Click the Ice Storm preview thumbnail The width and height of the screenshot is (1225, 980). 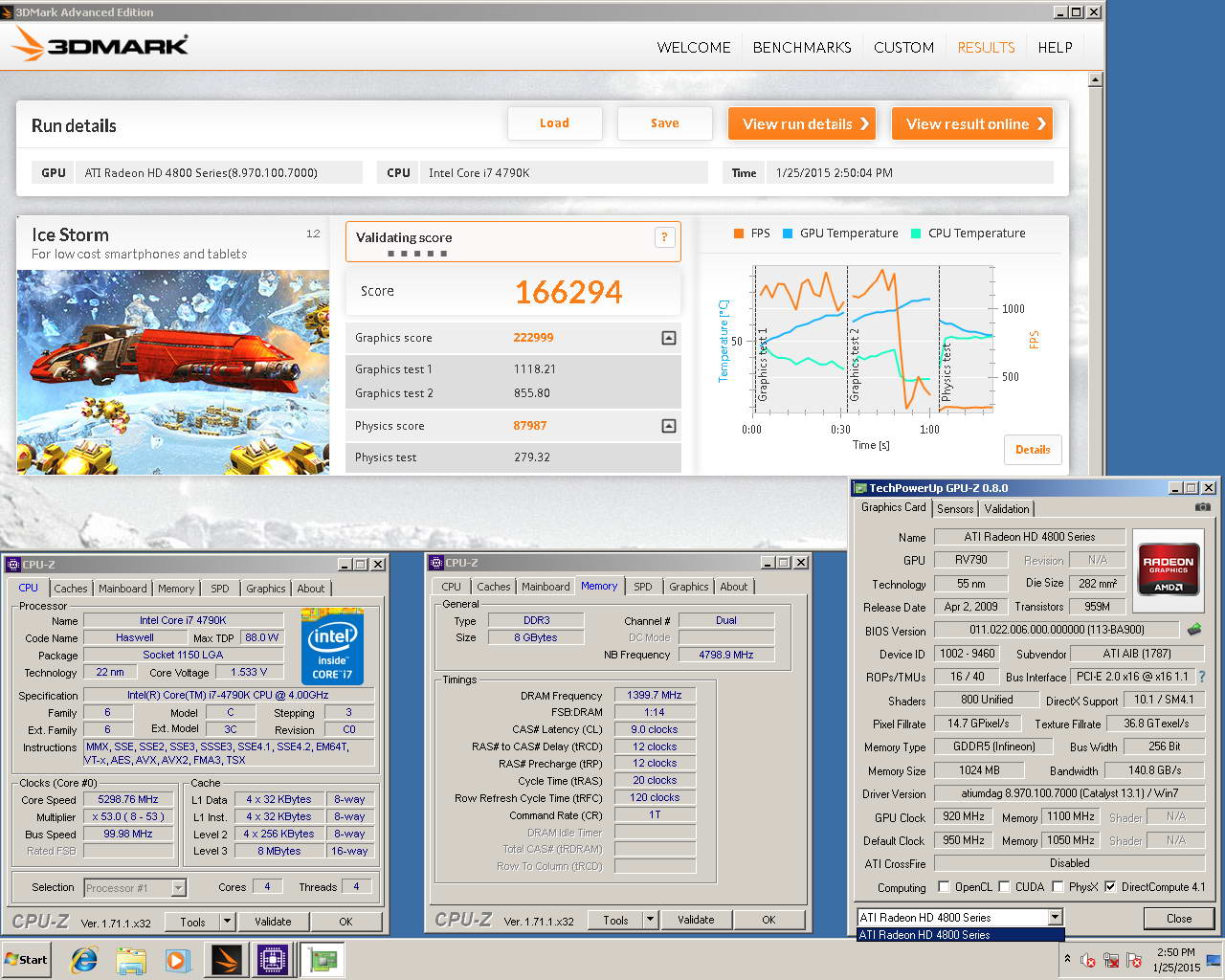(x=173, y=372)
